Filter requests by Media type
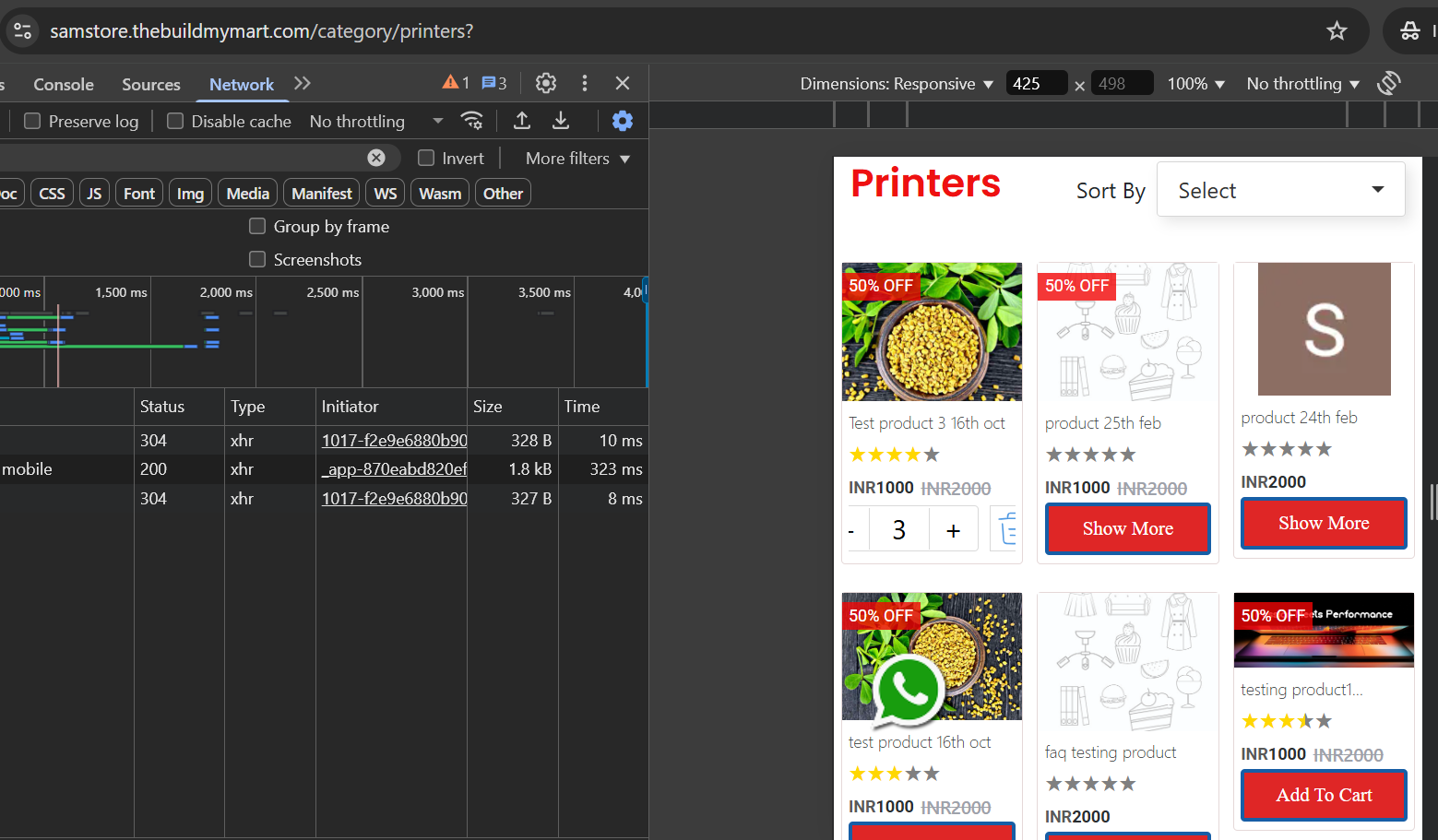The width and height of the screenshot is (1438, 840). (x=248, y=193)
